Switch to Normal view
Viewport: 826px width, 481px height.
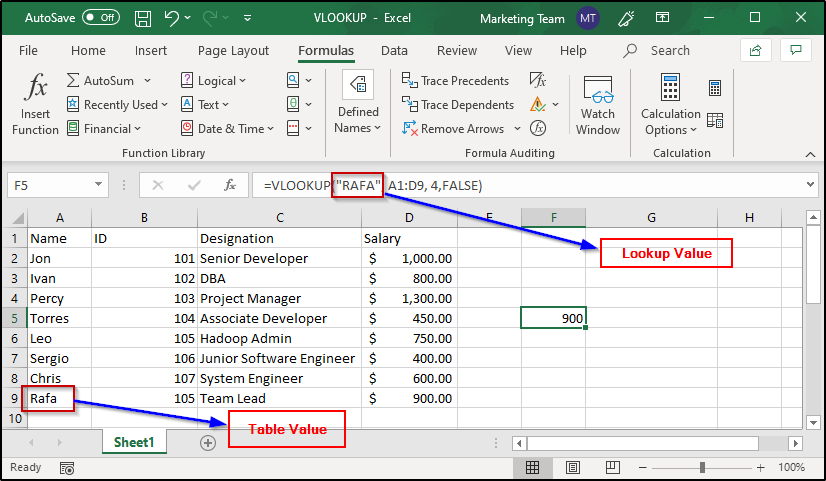coord(533,467)
